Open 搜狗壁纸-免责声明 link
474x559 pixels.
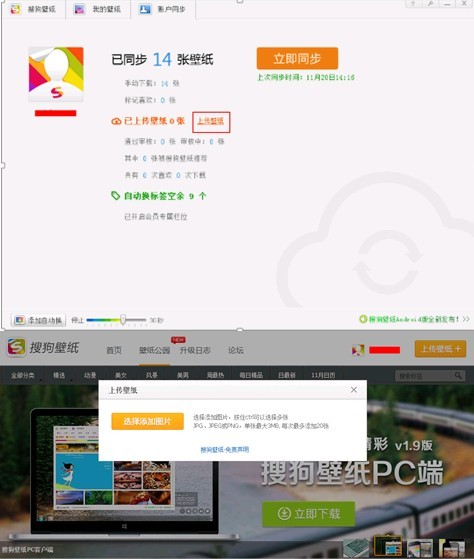click(x=225, y=450)
